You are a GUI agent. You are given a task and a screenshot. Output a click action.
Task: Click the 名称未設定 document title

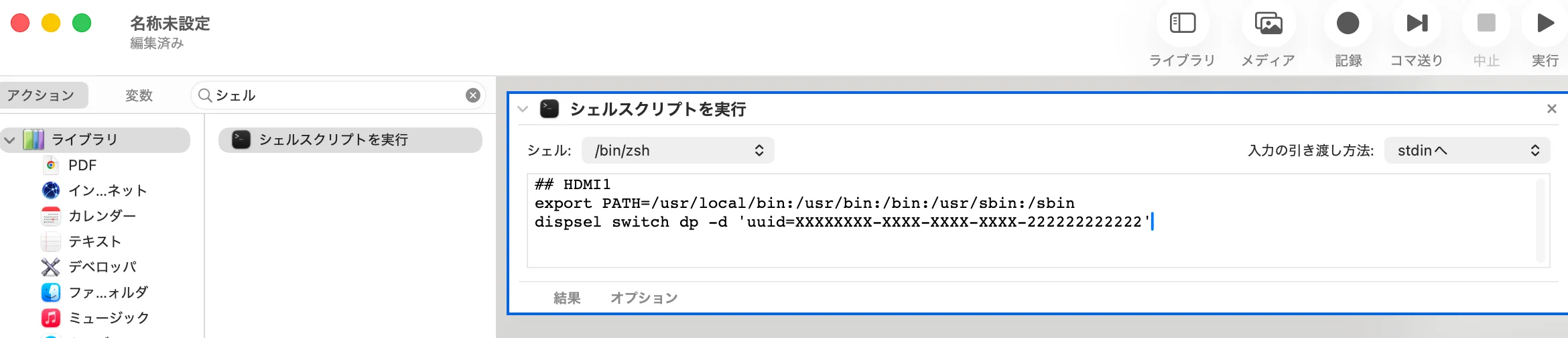pyautogui.click(x=170, y=23)
